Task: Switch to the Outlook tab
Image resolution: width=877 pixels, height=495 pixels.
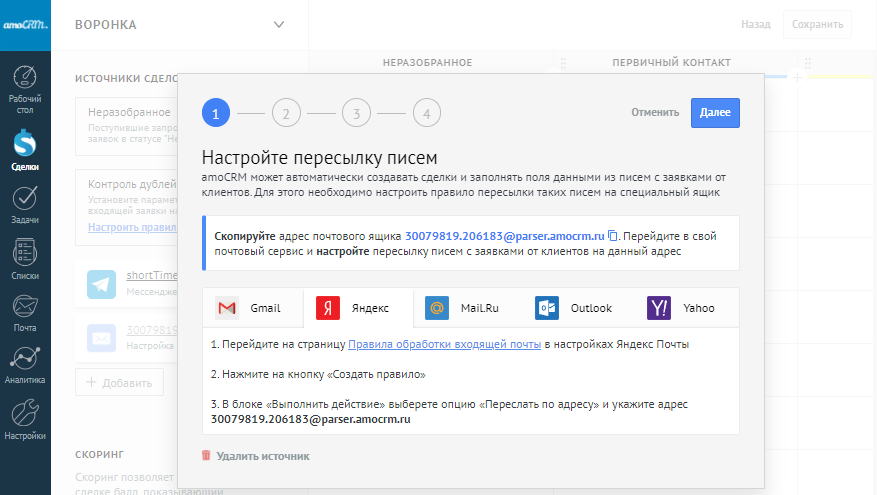Action: (574, 308)
